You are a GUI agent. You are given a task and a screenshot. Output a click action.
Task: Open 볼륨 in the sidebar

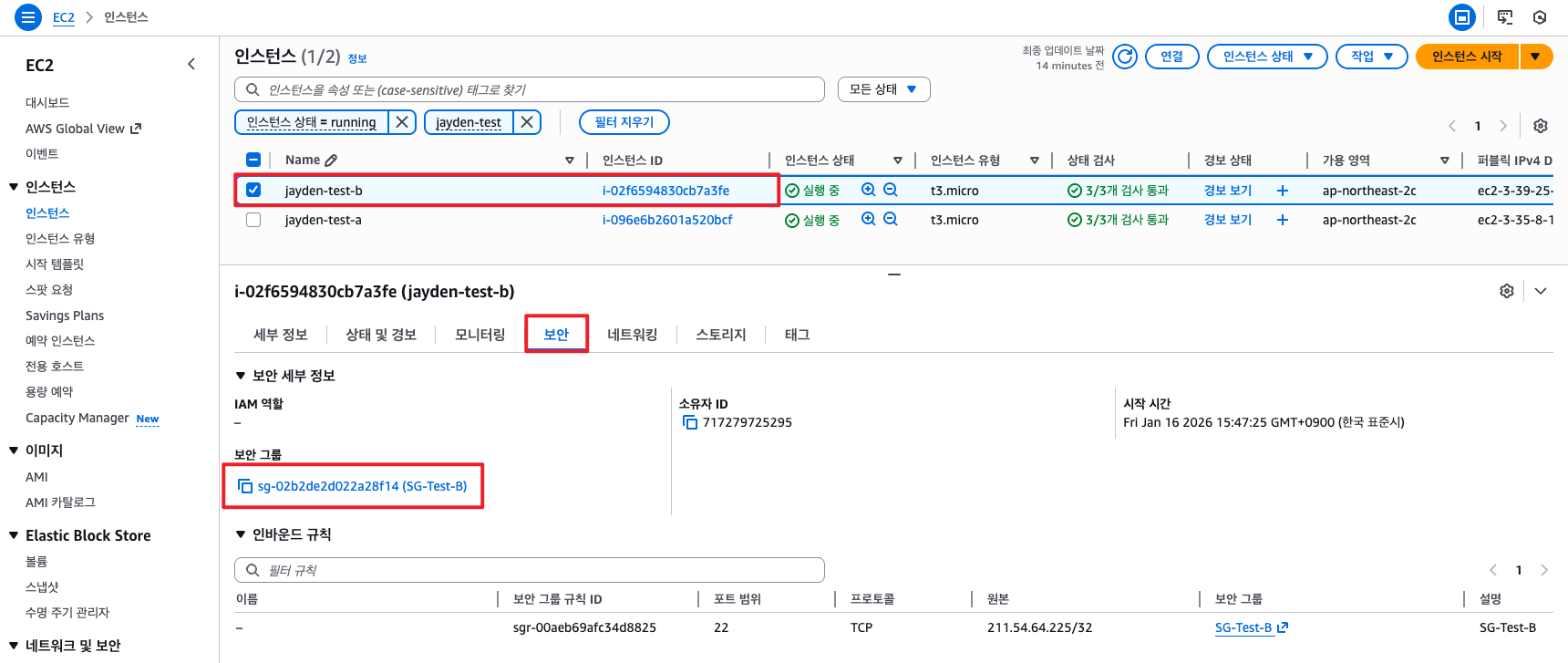tap(36, 562)
